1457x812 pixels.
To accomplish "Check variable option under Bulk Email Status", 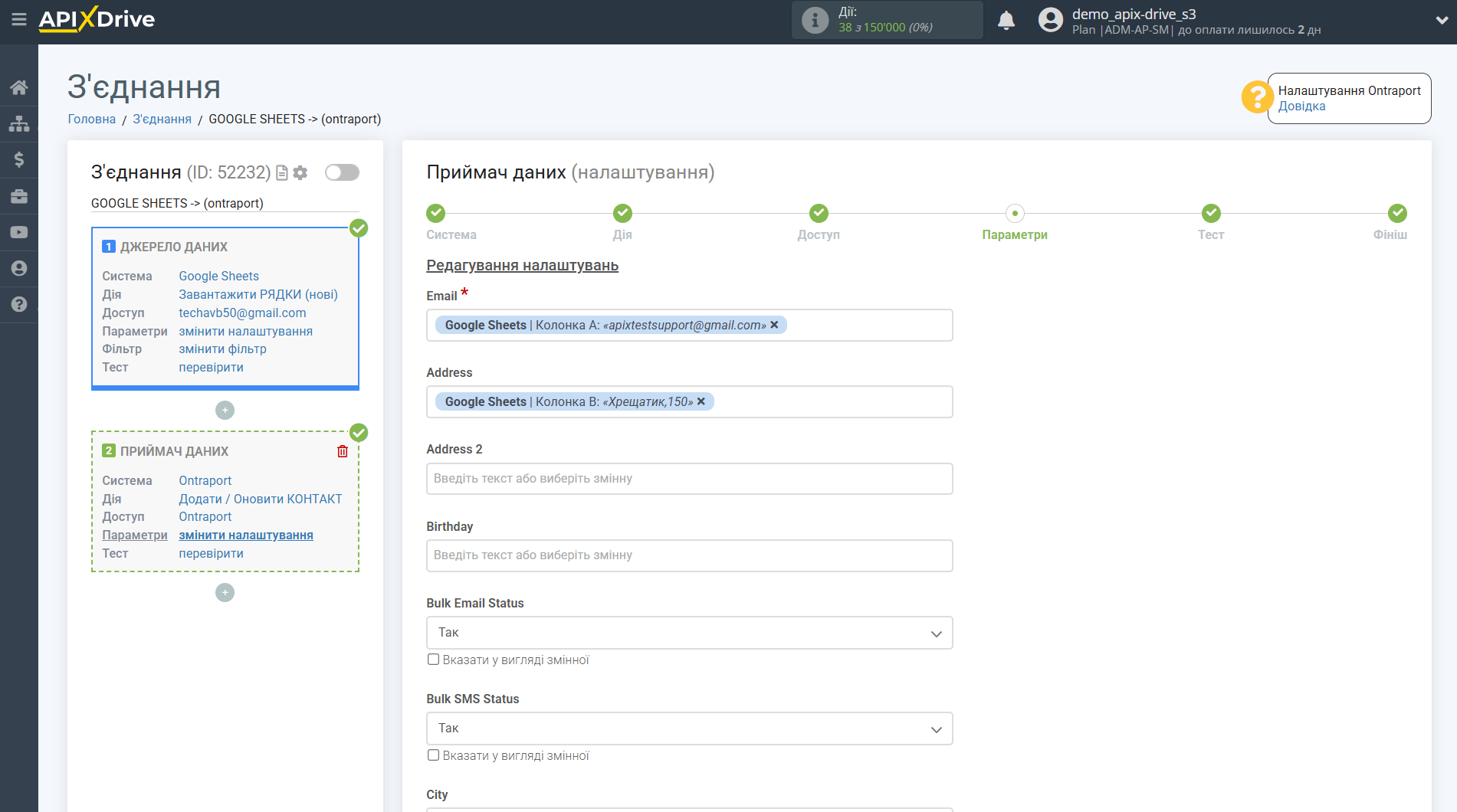I will pyautogui.click(x=434, y=660).
